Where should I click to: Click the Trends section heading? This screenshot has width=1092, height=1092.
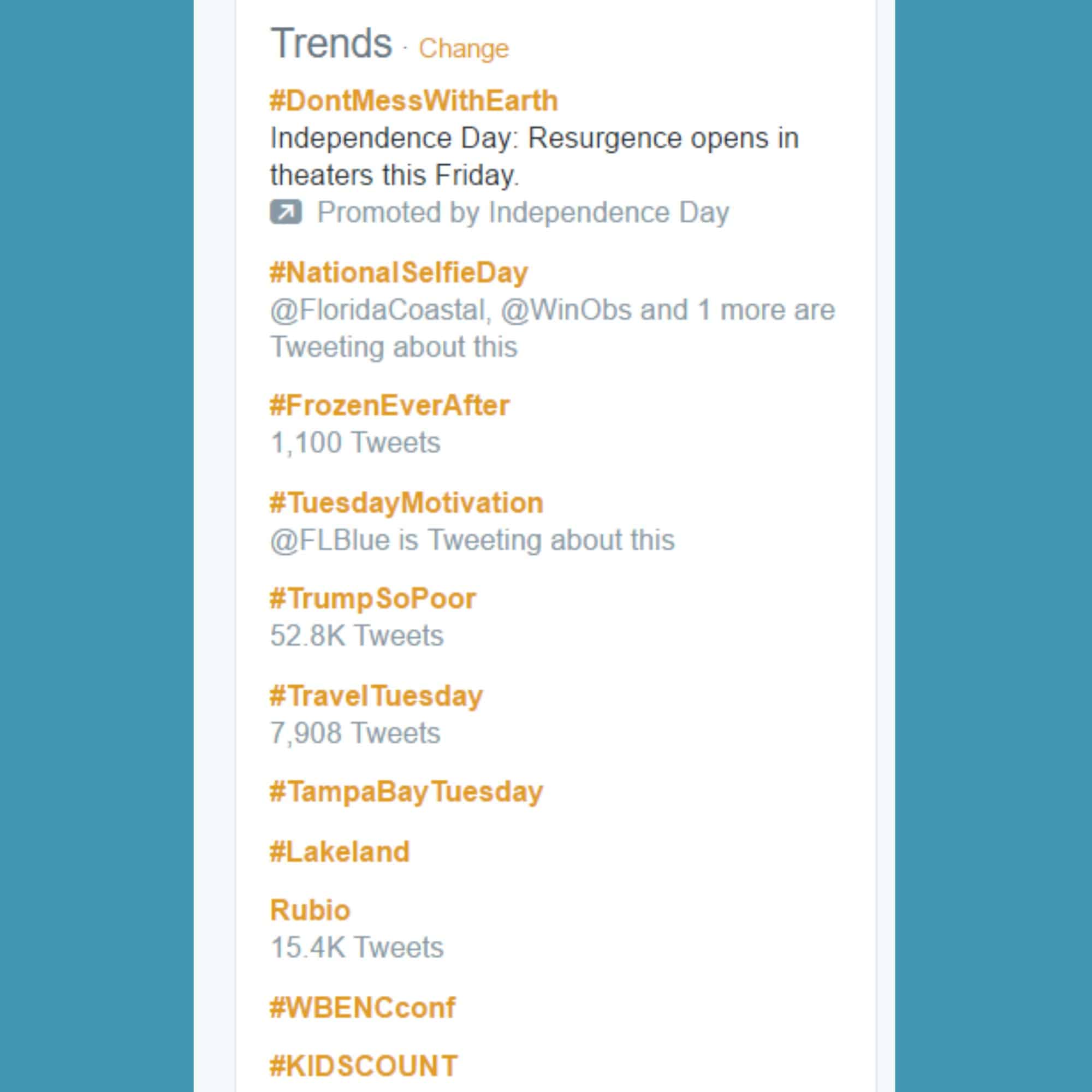[331, 44]
